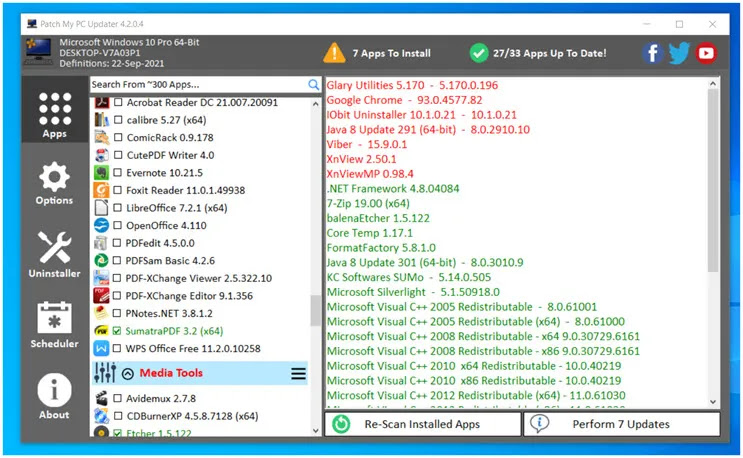Click app list scroll up arrow
The image size is (743, 458).
click(316, 103)
